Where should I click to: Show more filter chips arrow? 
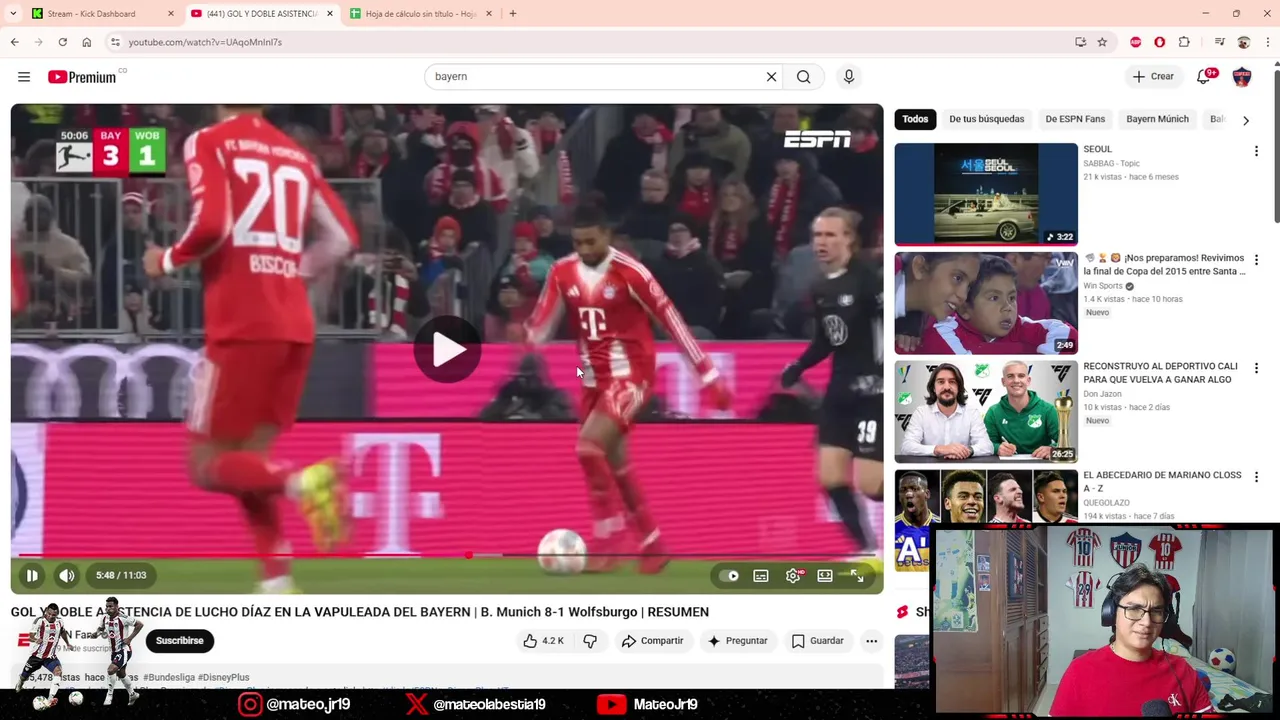pyautogui.click(x=1246, y=120)
